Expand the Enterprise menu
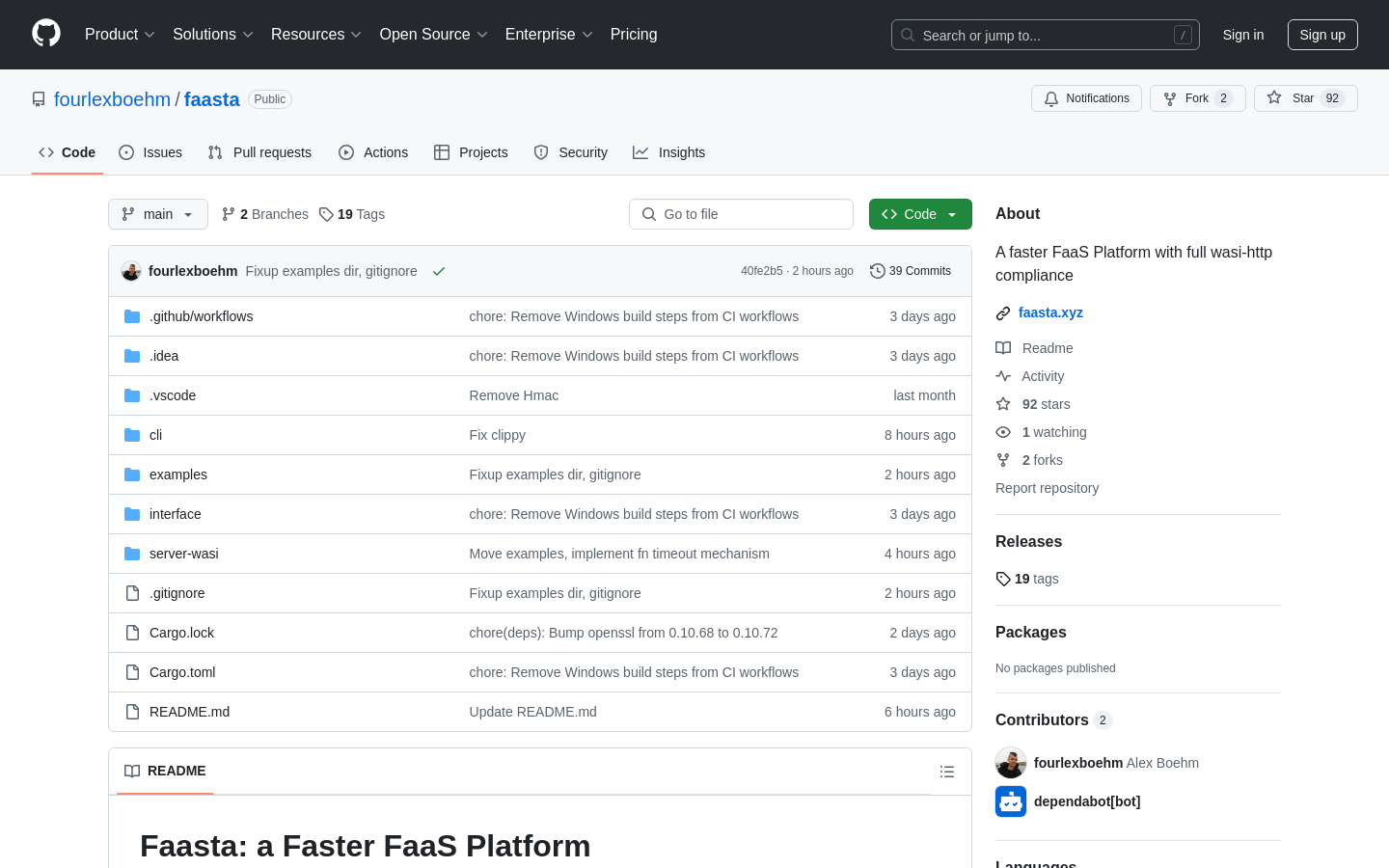The height and width of the screenshot is (868, 1389). pos(549,35)
